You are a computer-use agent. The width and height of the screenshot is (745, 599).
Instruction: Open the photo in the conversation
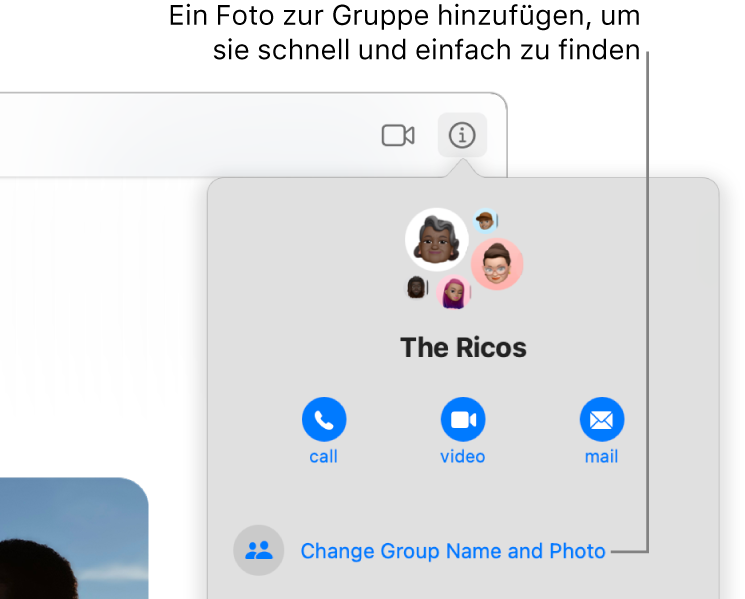point(74,538)
